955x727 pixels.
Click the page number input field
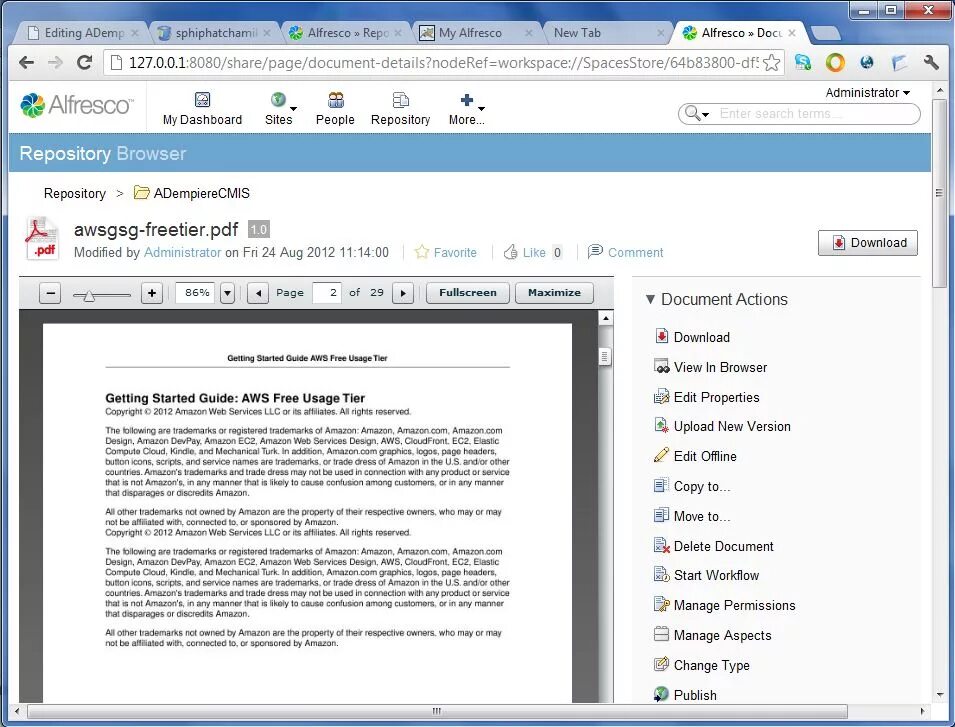click(x=326, y=293)
